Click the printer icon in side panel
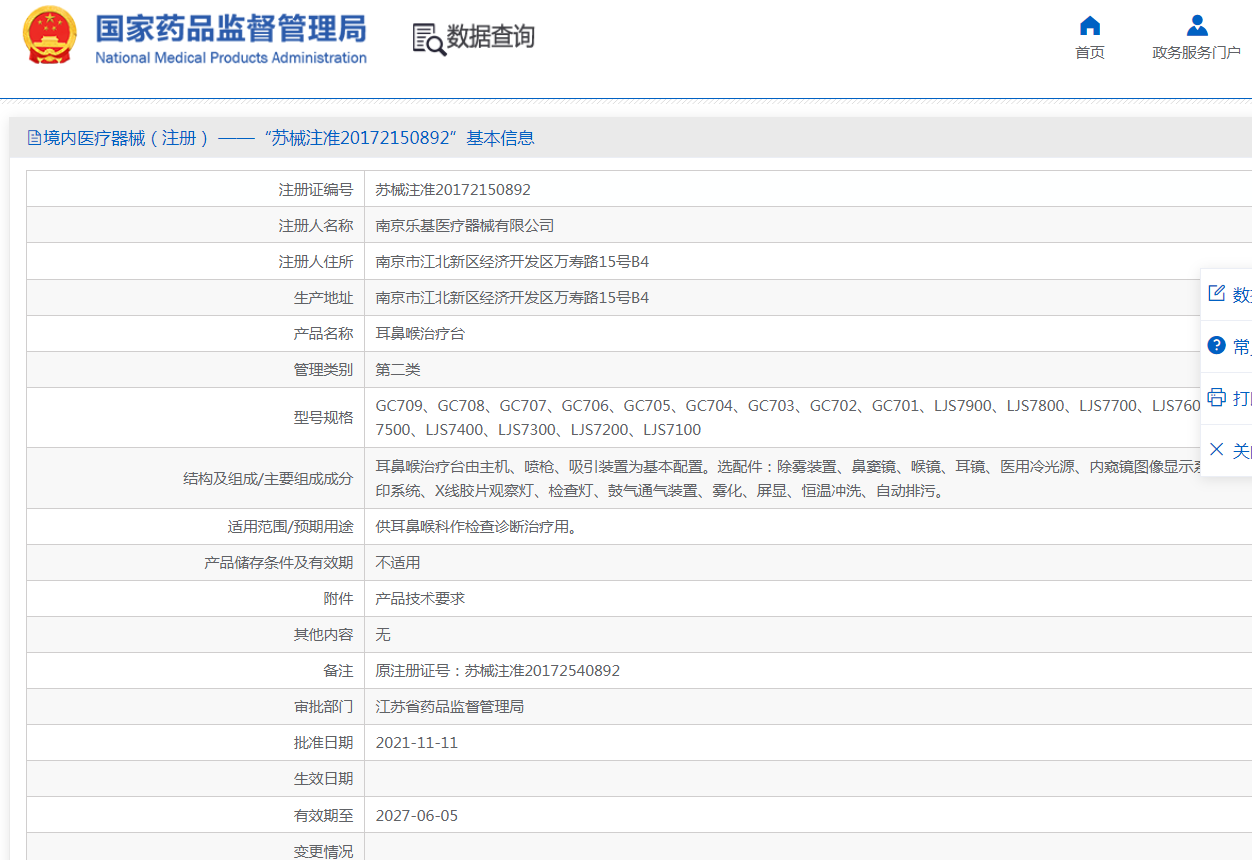This screenshot has height=860, width=1252. [1217, 397]
